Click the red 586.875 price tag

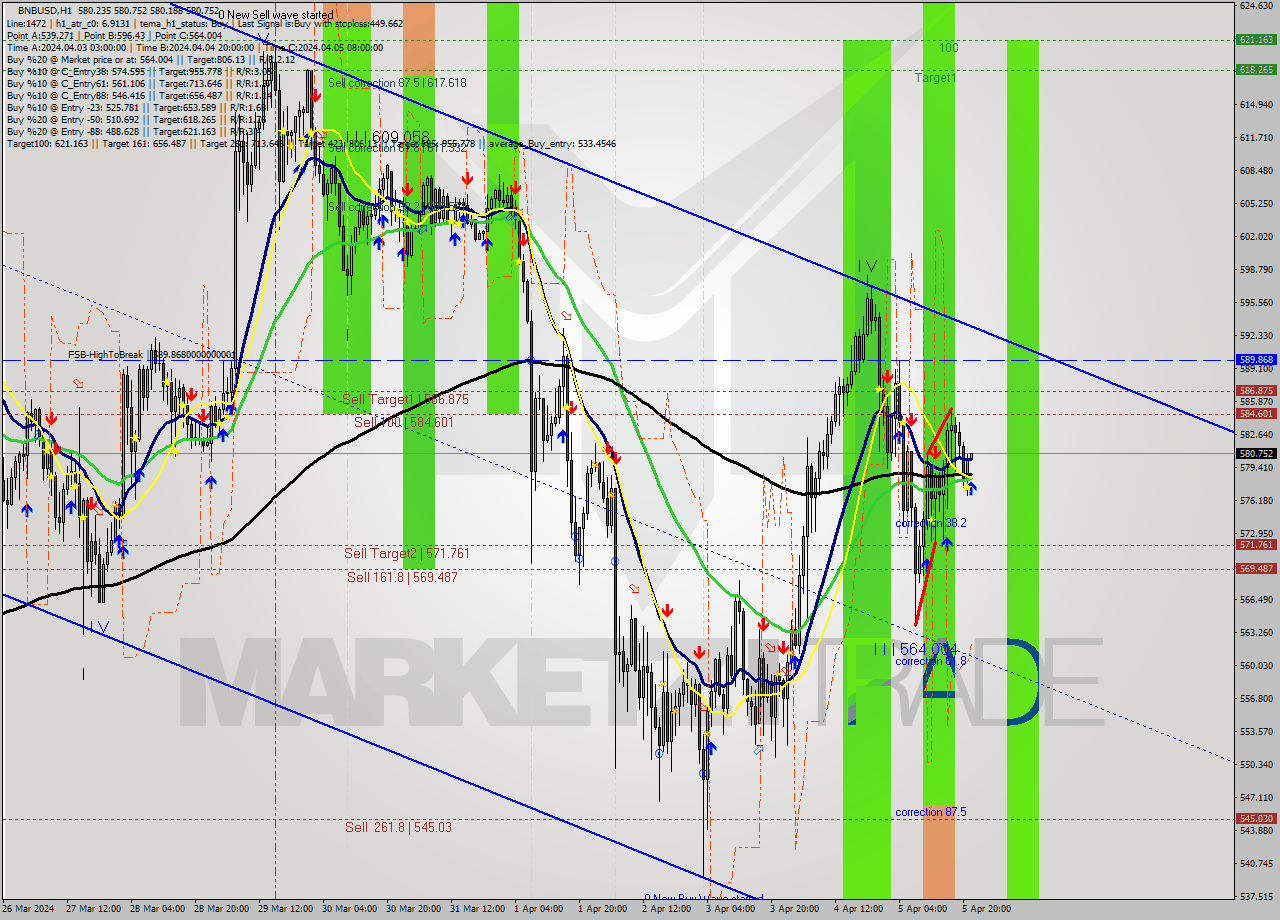click(x=1256, y=391)
